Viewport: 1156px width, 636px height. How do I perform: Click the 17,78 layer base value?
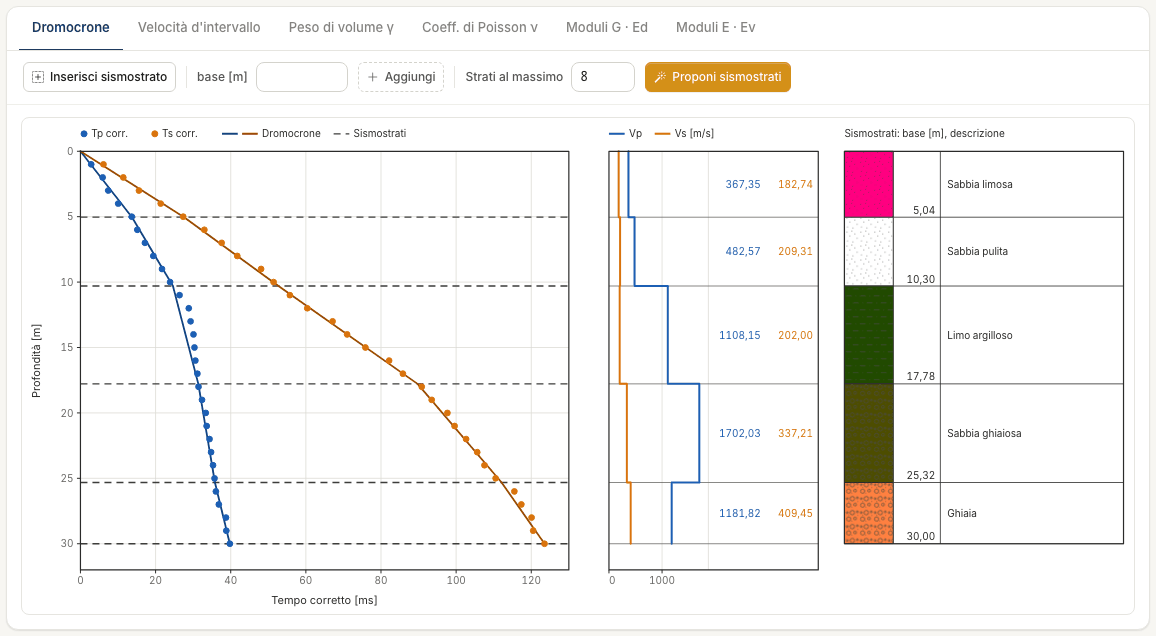point(921,377)
